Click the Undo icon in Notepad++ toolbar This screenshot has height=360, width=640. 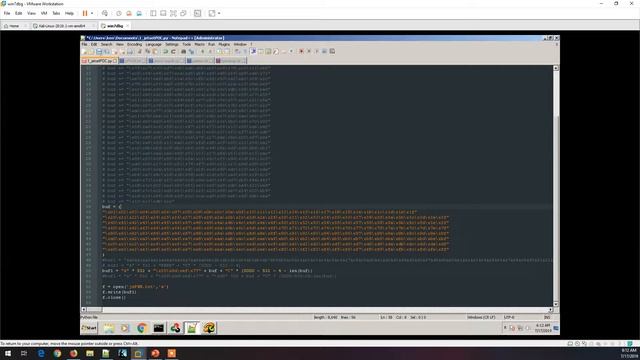[165, 51]
